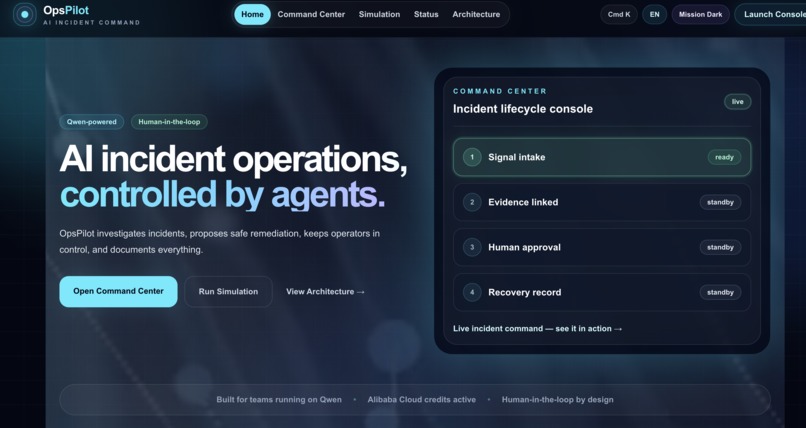Switch to the Architecture nav tab

coord(476,14)
